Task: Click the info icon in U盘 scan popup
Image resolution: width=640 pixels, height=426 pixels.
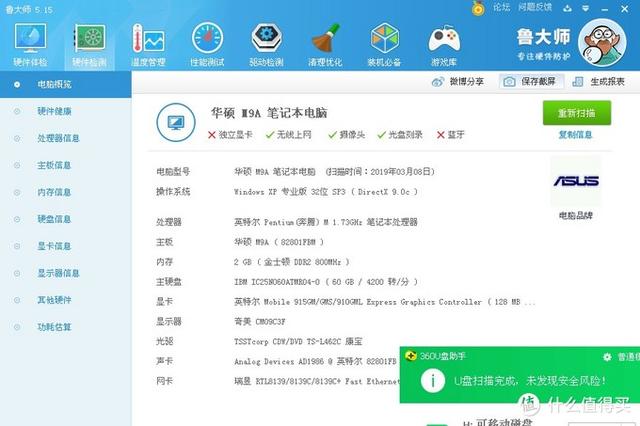Action: pos(433,381)
